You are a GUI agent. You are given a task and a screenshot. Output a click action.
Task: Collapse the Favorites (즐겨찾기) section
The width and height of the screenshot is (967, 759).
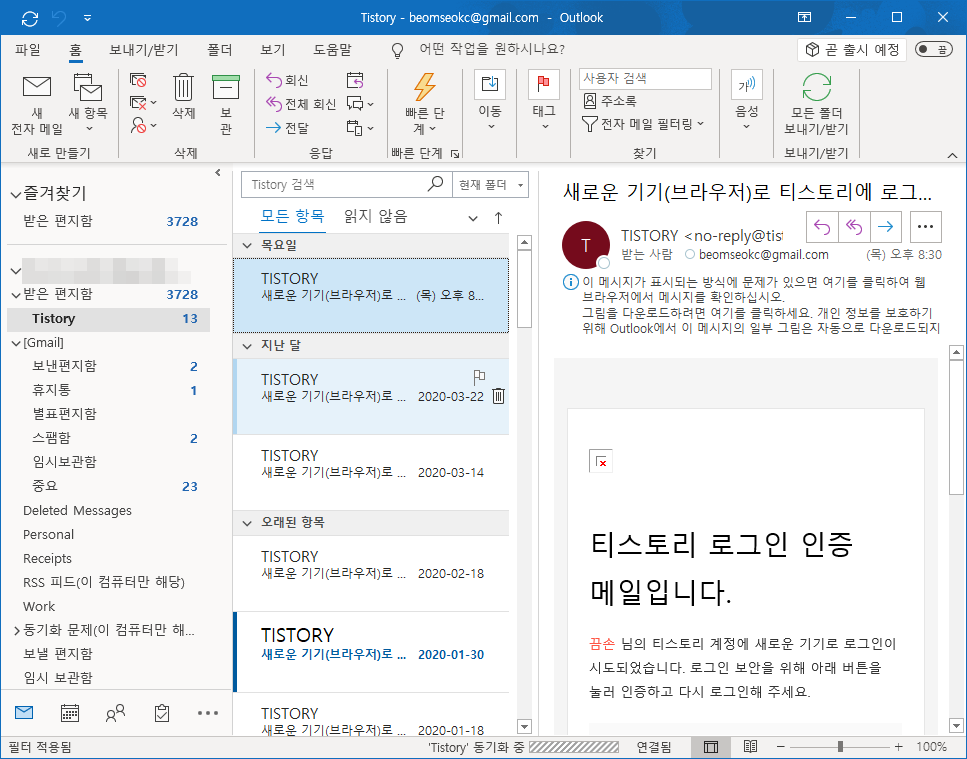coord(15,195)
